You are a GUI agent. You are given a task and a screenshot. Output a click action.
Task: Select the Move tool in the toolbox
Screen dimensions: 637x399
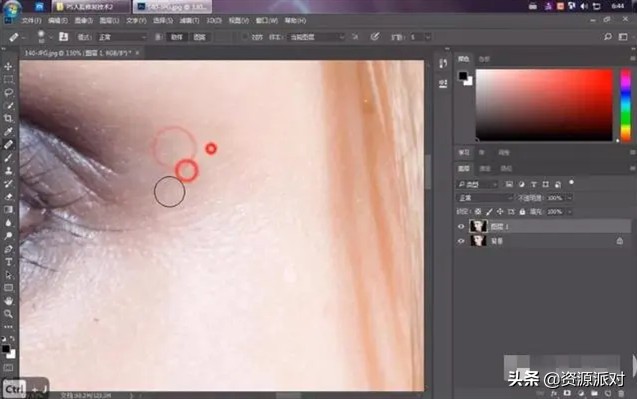(x=8, y=66)
